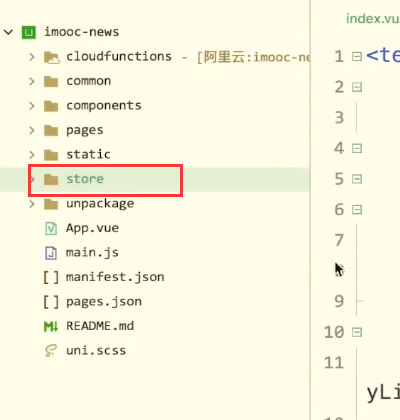Click the components folder icon

tap(51, 106)
